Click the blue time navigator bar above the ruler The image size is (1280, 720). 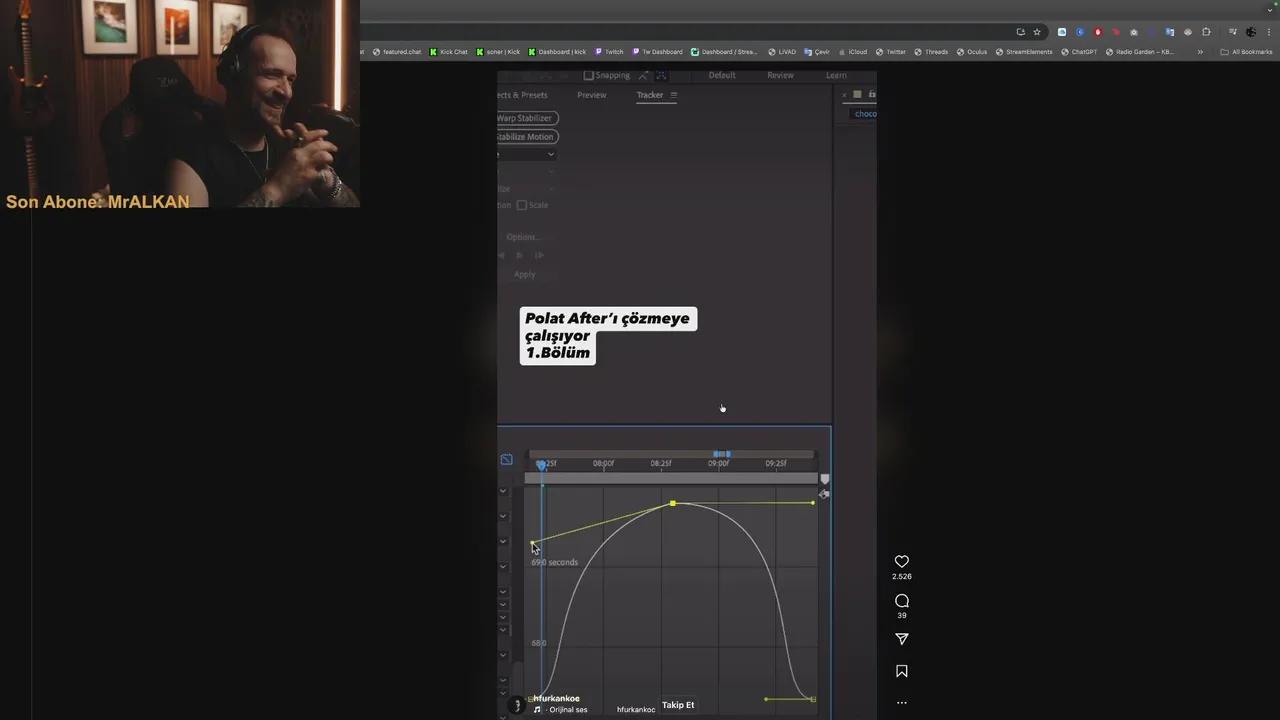pos(722,454)
